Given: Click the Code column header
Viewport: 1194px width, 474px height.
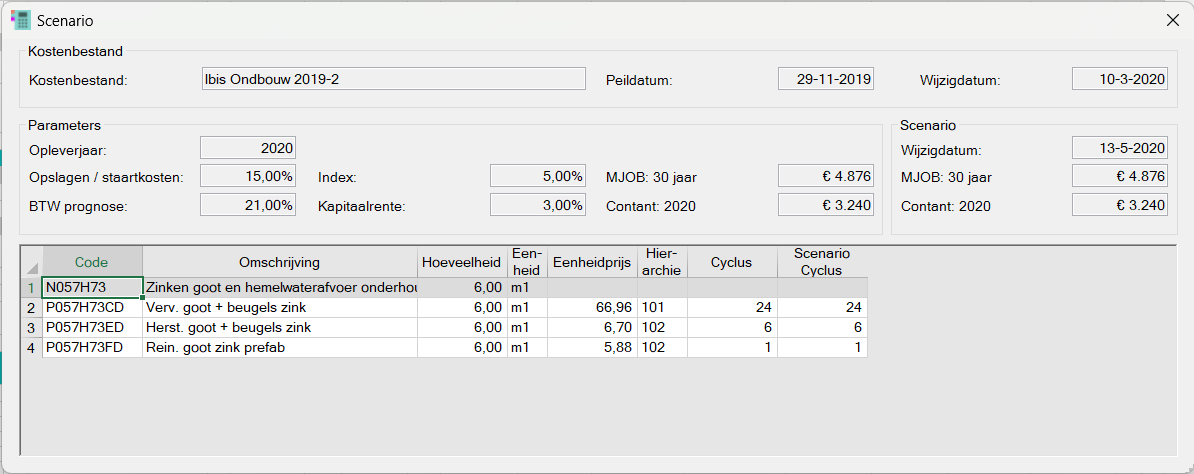Looking at the screenshot, I should [x=92, y=262].
